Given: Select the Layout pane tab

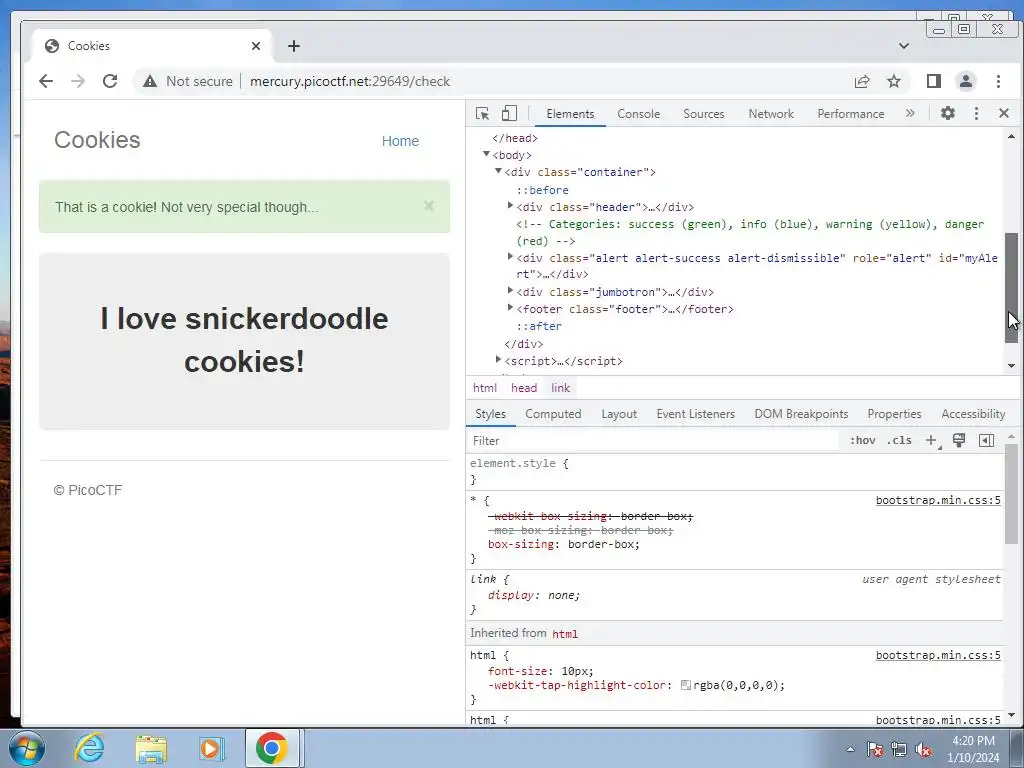Looking at the screenshot, I should pos(619,414).
